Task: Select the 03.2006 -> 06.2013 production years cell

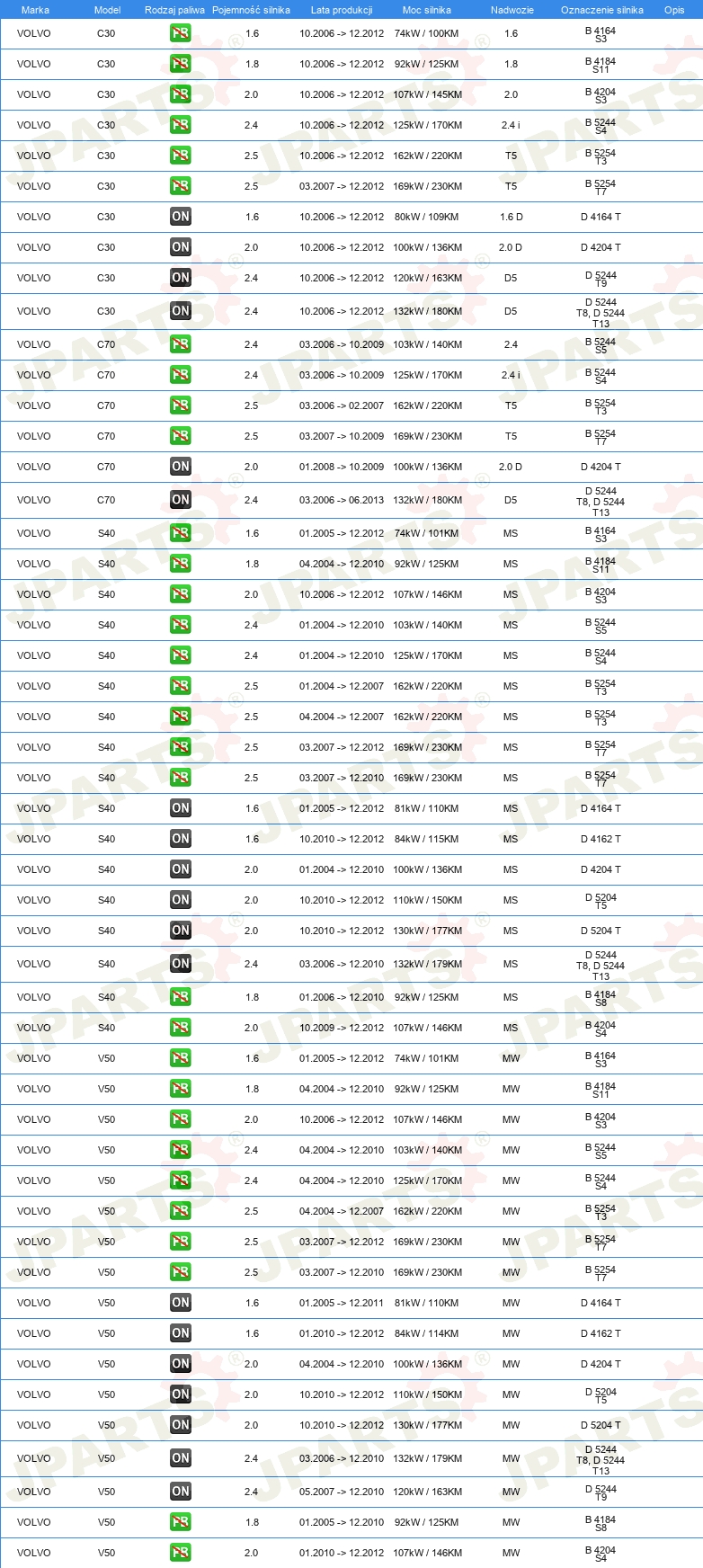Action: tap(342, 500)
